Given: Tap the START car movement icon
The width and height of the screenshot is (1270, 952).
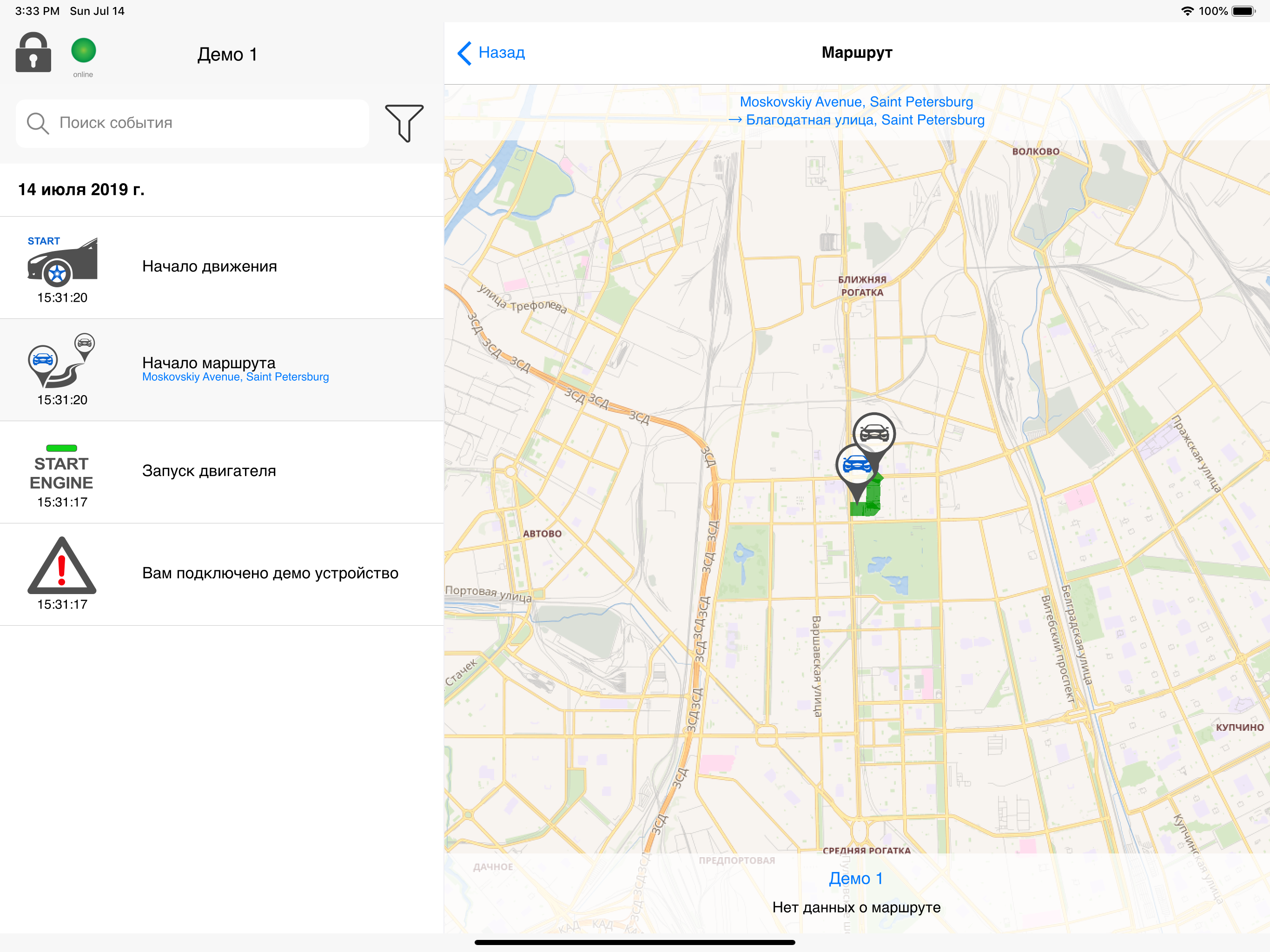Looking at the screenshot, I should (x=62, y=261).
